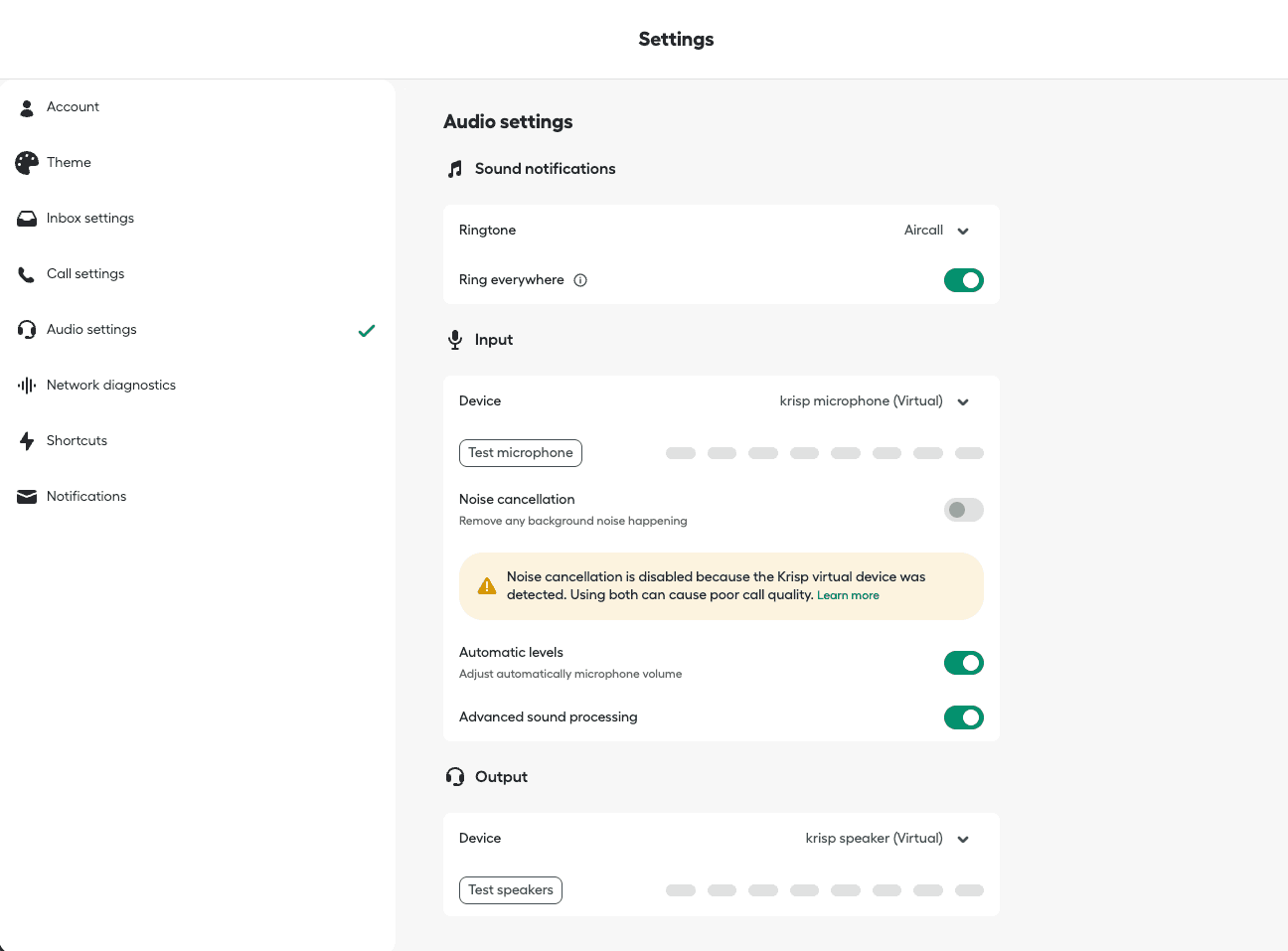Click the Output headphones icon

455,776
